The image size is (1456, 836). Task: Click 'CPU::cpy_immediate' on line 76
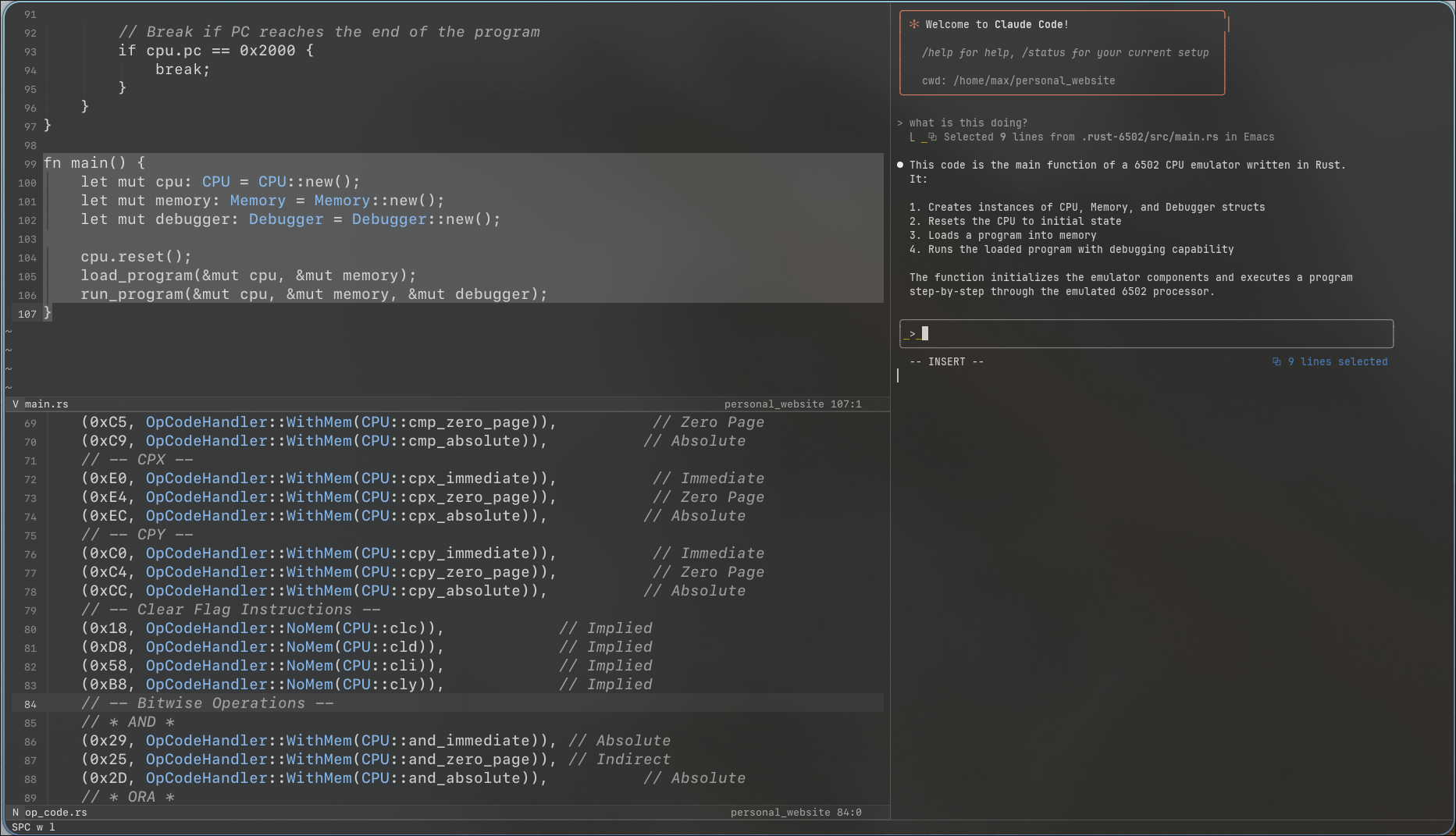coord(446,553)
